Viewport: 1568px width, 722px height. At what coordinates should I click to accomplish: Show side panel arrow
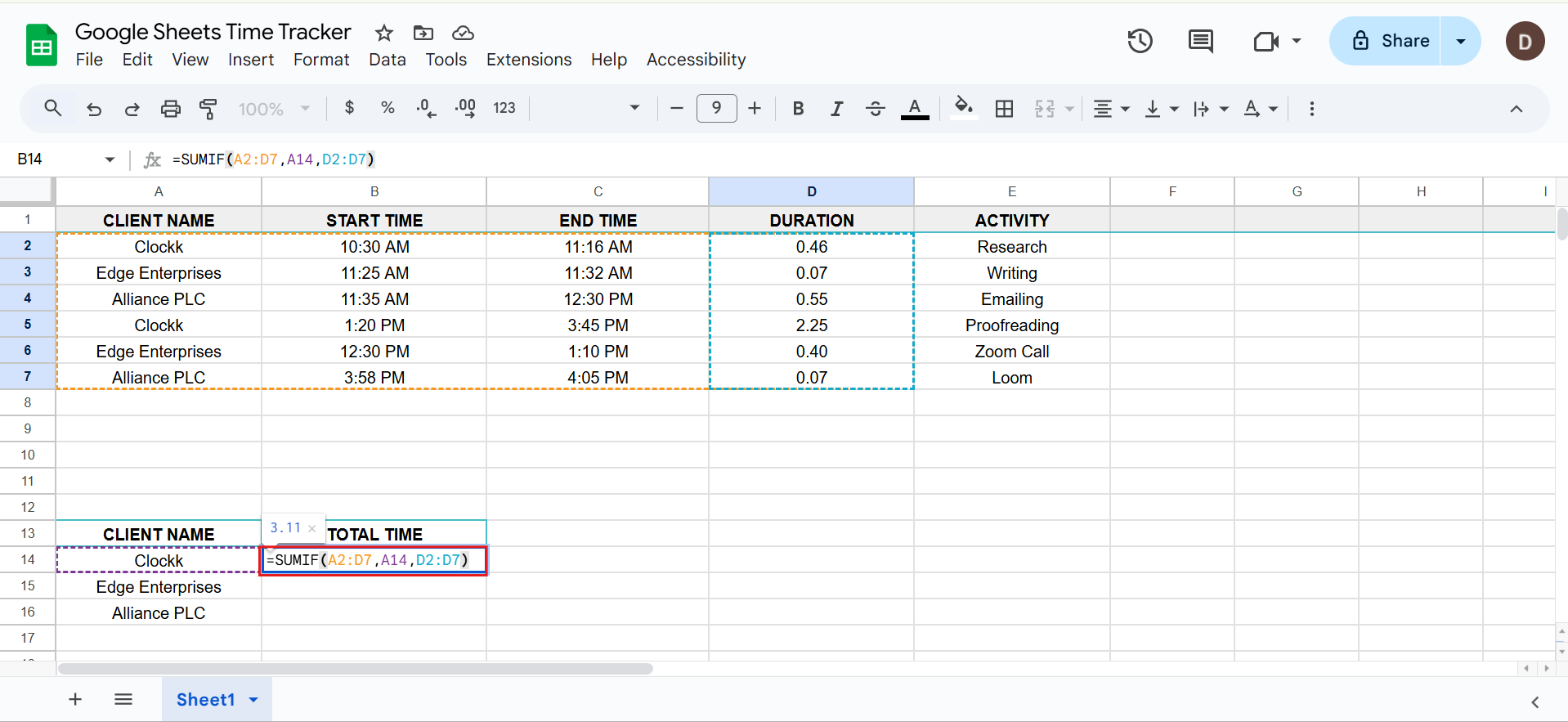coord(1534,702)
